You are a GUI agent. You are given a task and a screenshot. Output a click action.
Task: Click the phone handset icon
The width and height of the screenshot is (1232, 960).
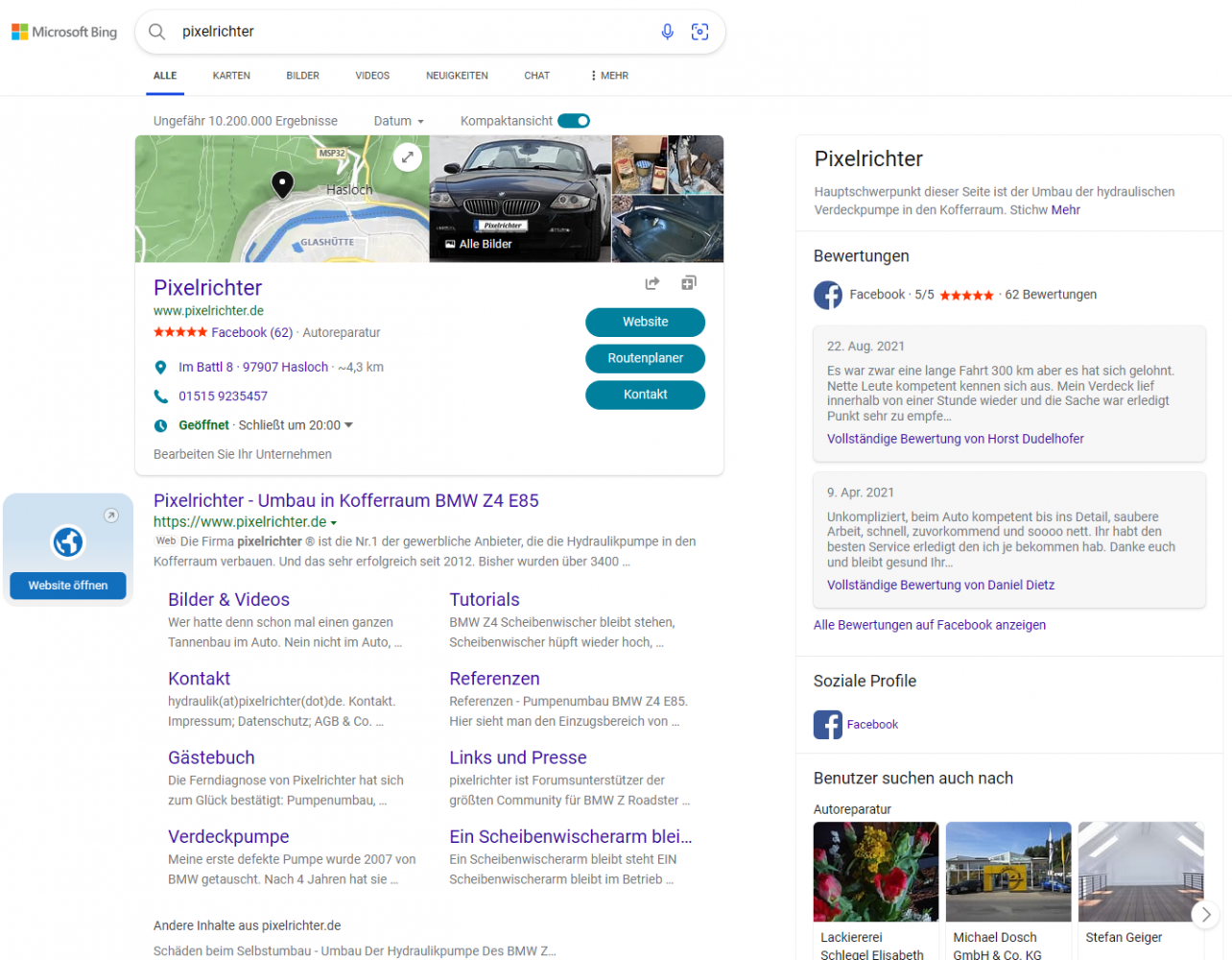[x=160, y=396]
